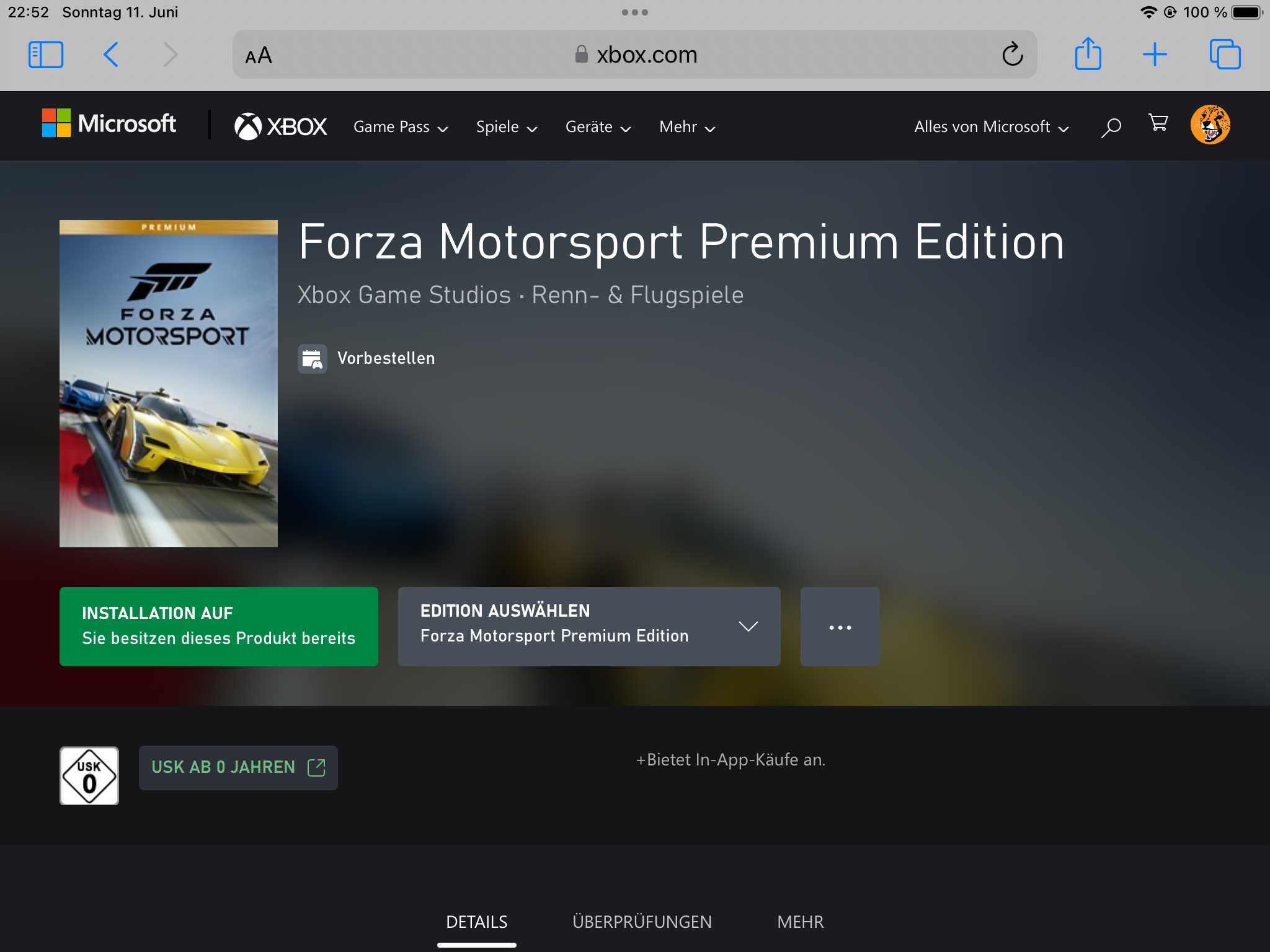Open the search magnifier icon

point(1111,127)
